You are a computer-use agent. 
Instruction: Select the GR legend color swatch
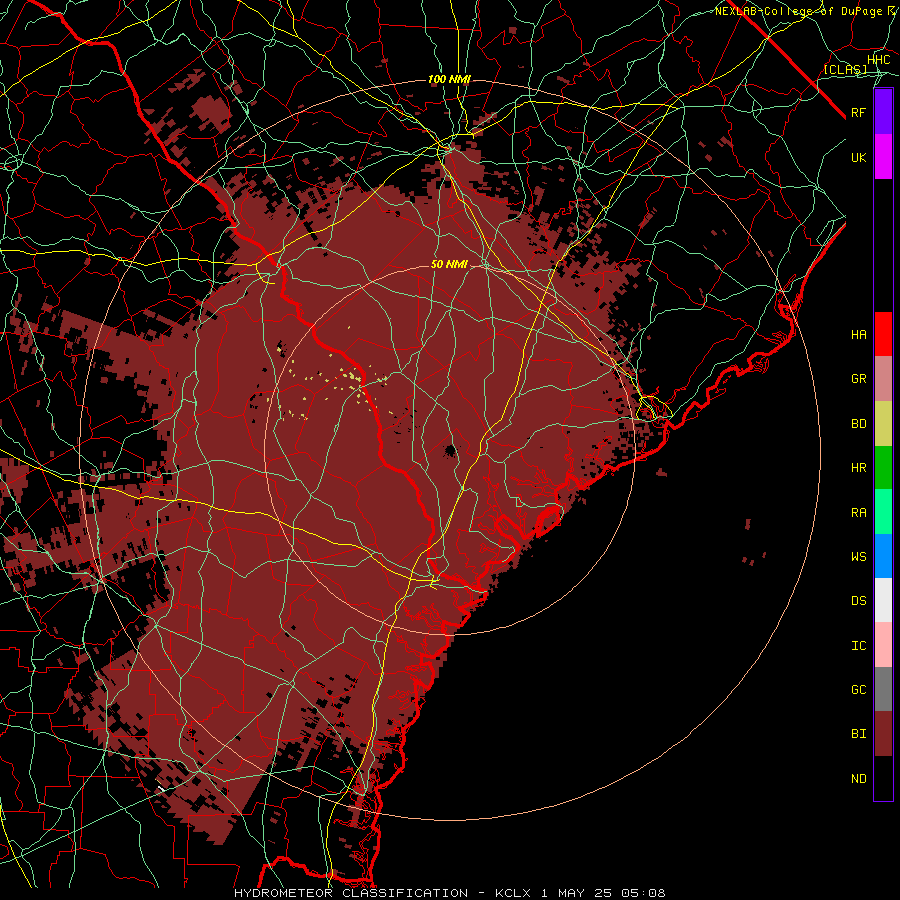883,379
